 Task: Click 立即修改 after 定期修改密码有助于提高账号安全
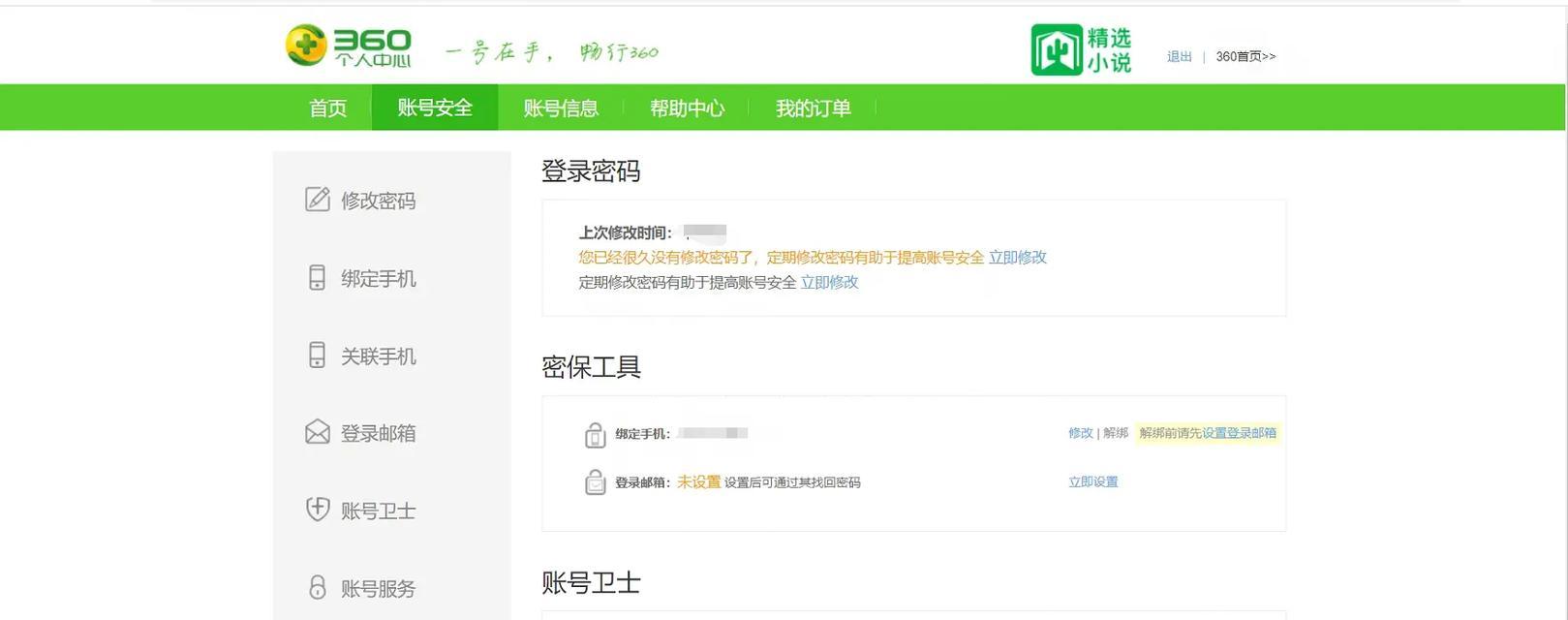[829, 282]
